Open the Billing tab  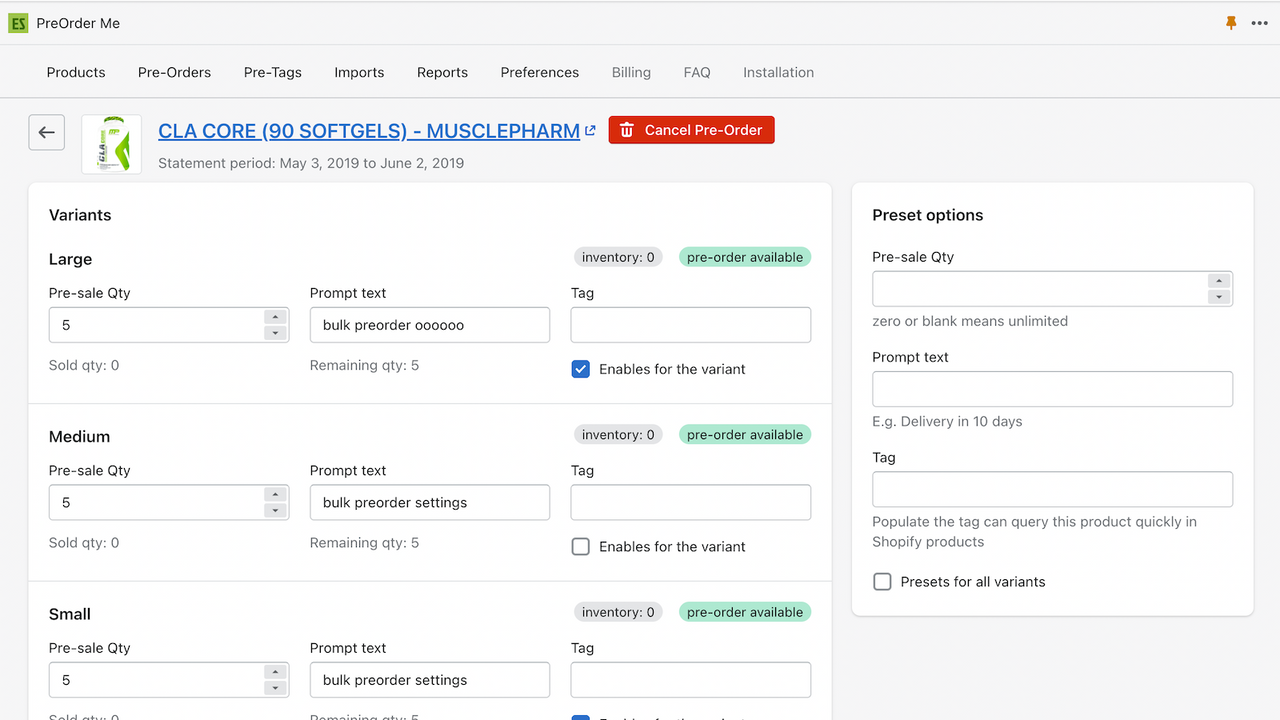click(x=631, y=72)
